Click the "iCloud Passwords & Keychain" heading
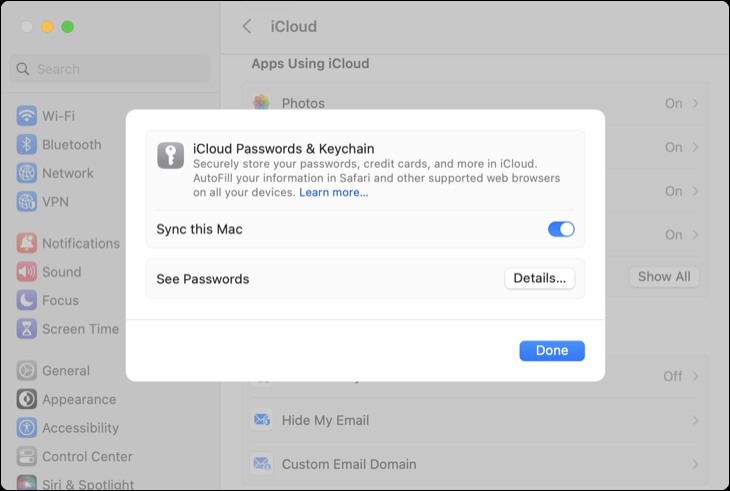The image size is (730, 491). click(284, 149)
